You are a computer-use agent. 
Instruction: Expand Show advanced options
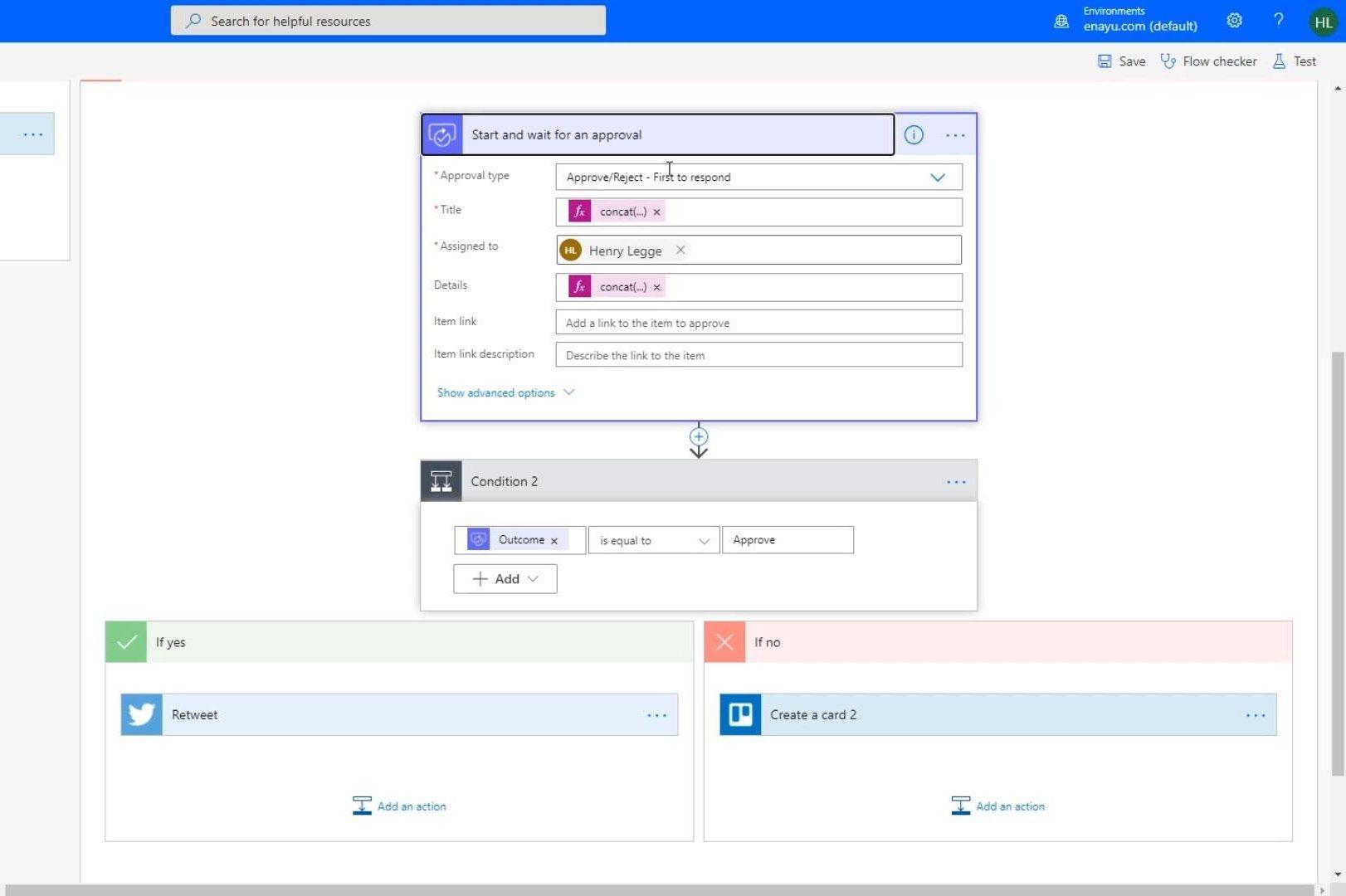(x=505, y=392)
